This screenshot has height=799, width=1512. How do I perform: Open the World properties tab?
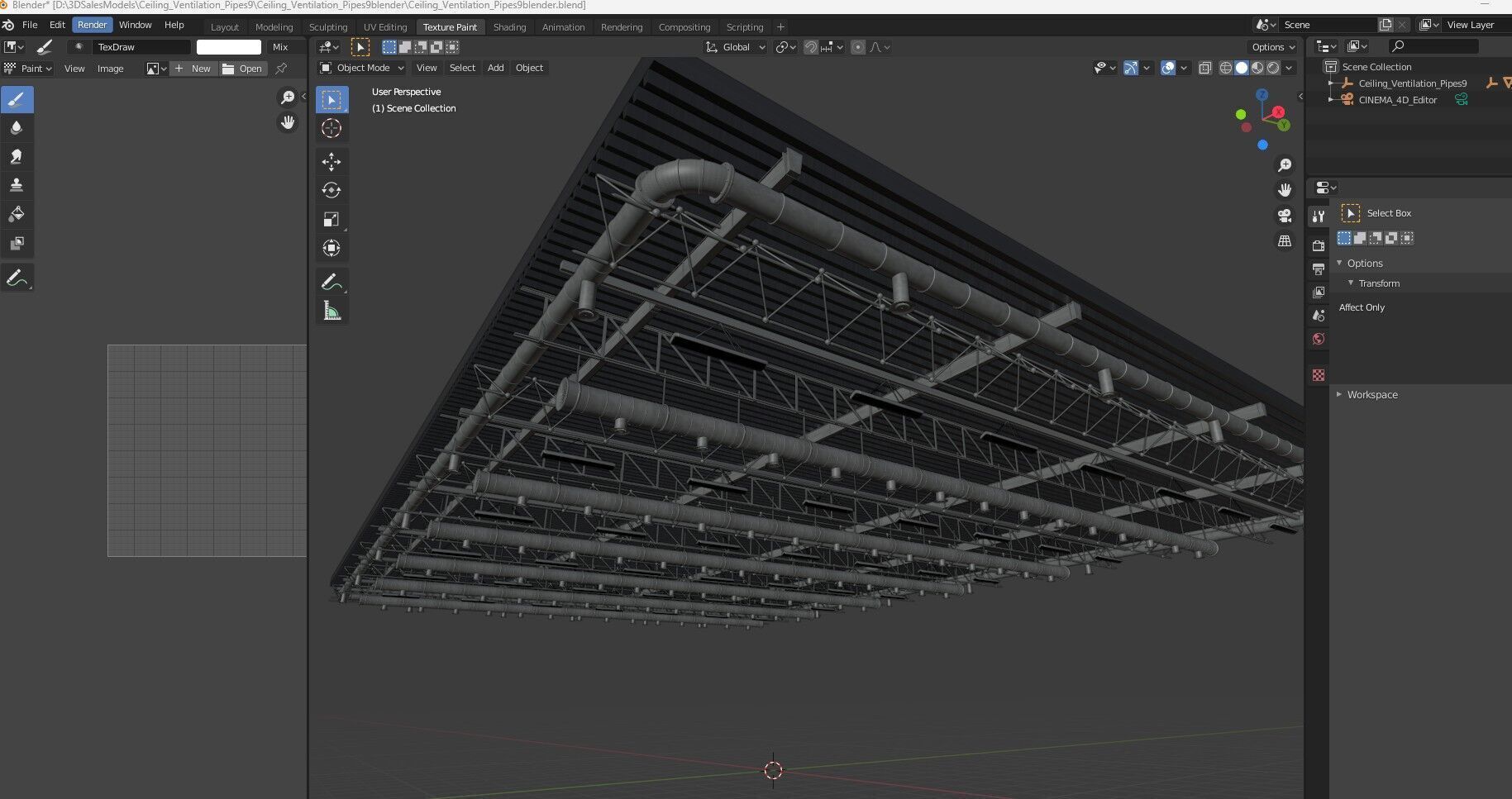tap(1319, 339)
